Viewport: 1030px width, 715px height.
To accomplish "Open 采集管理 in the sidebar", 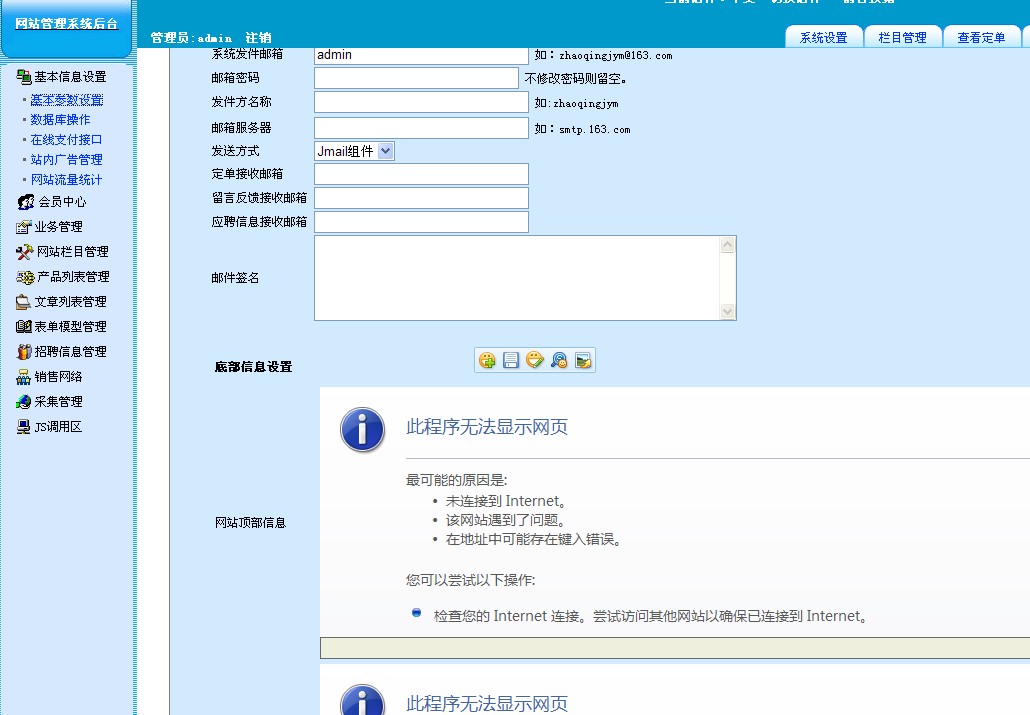I will 58,402.
